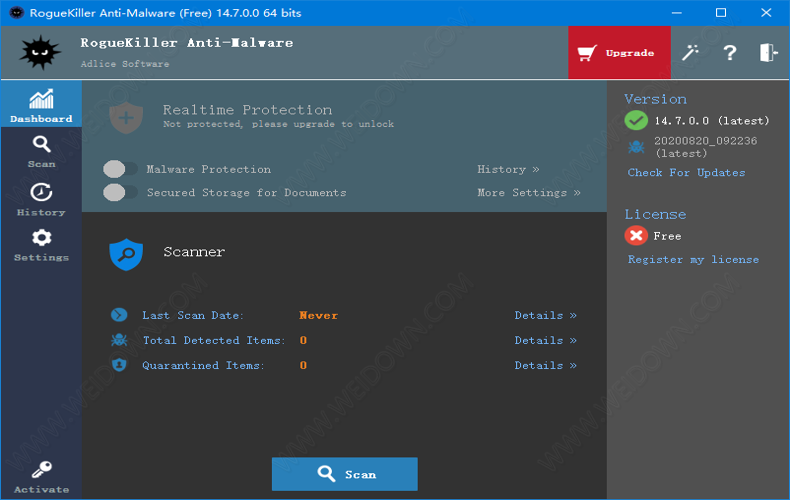
Task: Maximize the RogueKiller window
Action: point(721,13)
